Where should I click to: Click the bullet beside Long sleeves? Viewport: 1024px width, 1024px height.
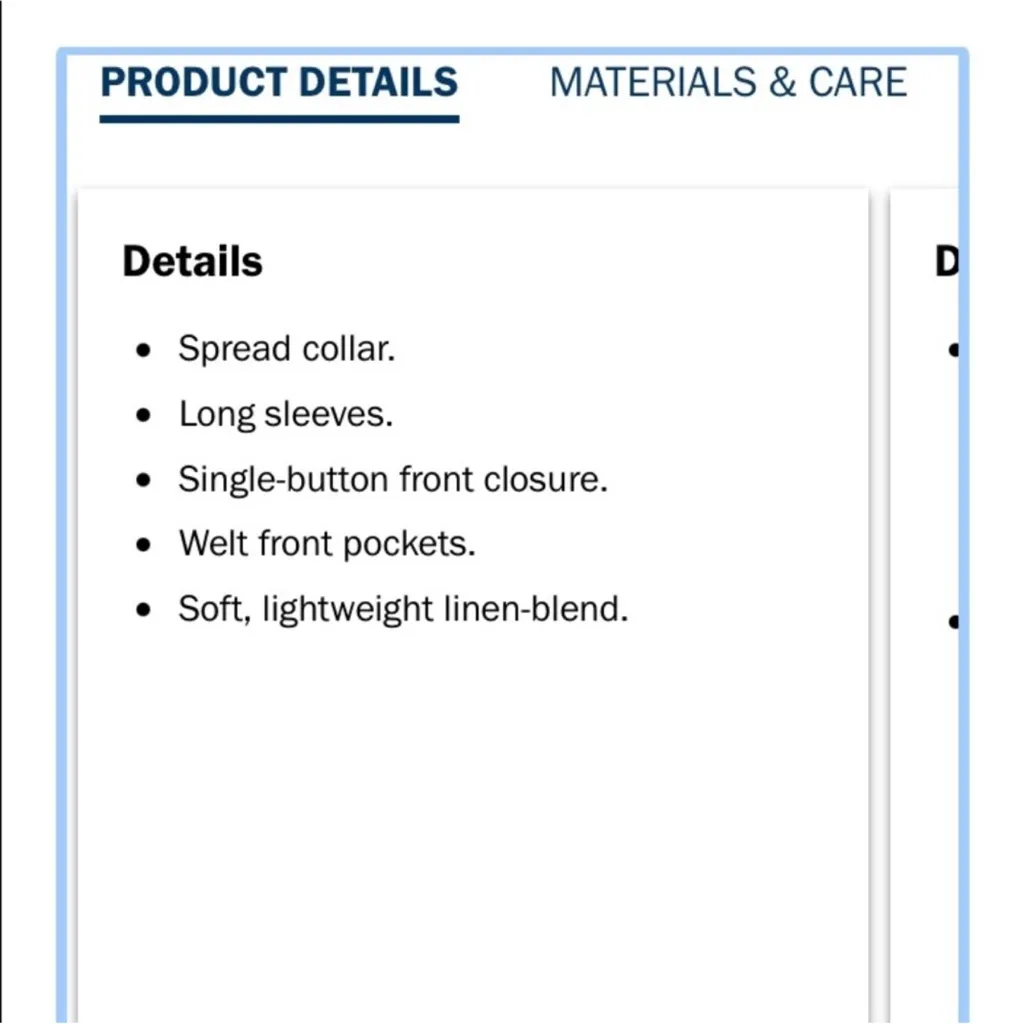(145, 415)
